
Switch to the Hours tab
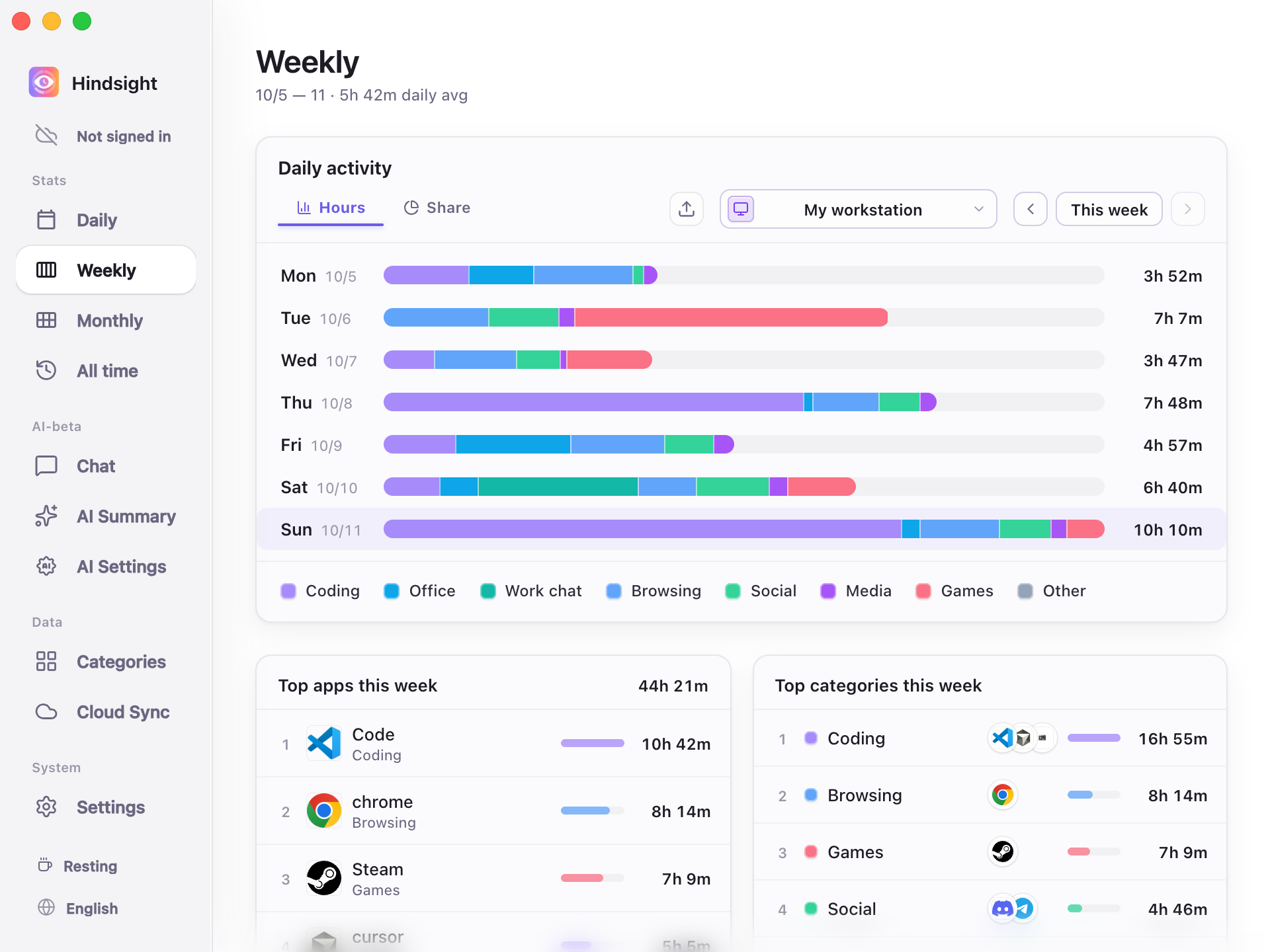tap(331, 208)
